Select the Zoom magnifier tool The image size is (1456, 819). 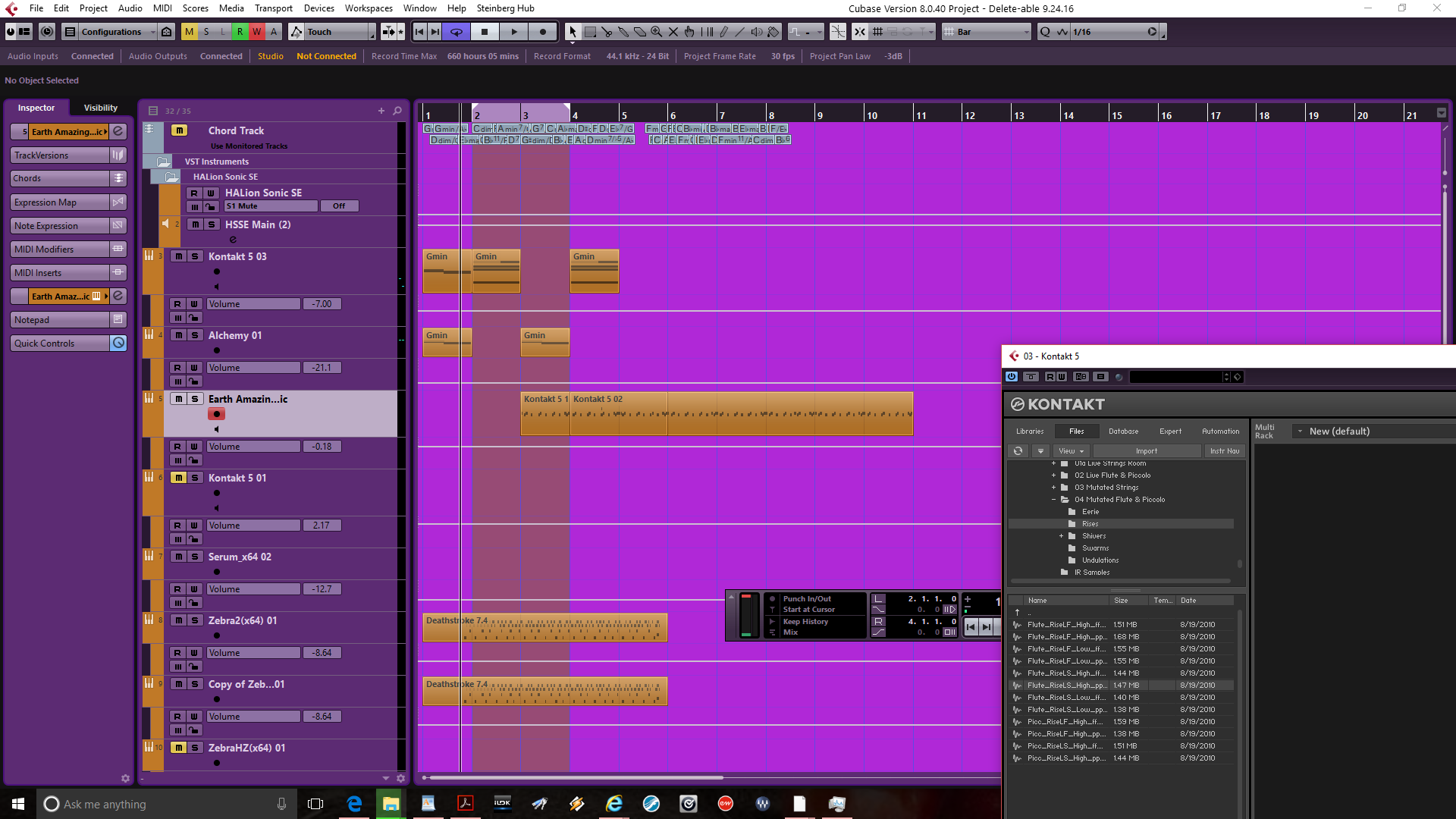click(x=657, y=32)
